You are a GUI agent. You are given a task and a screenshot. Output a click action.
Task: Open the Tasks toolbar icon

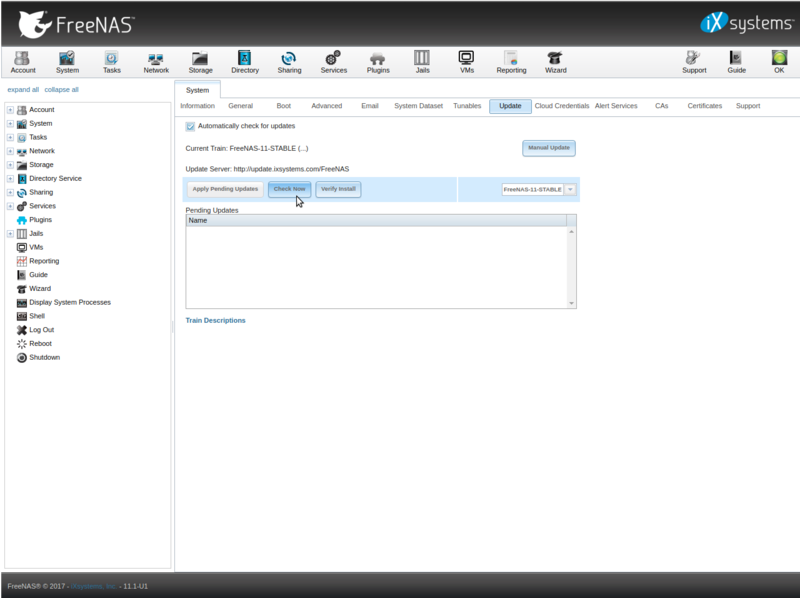[112, 62]
